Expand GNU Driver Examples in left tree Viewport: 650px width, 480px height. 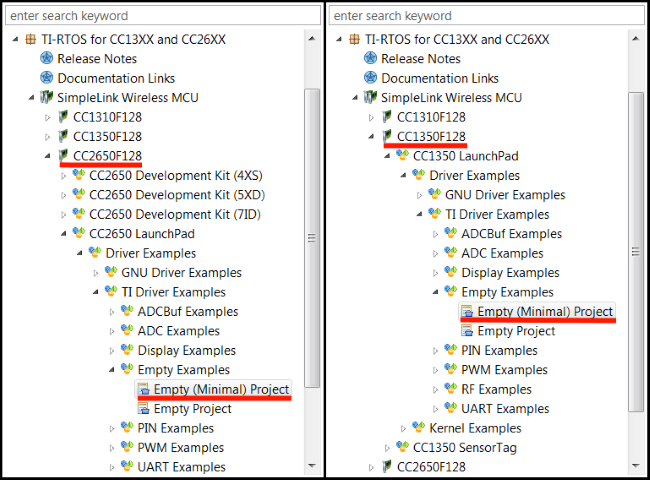click(97, 273)
